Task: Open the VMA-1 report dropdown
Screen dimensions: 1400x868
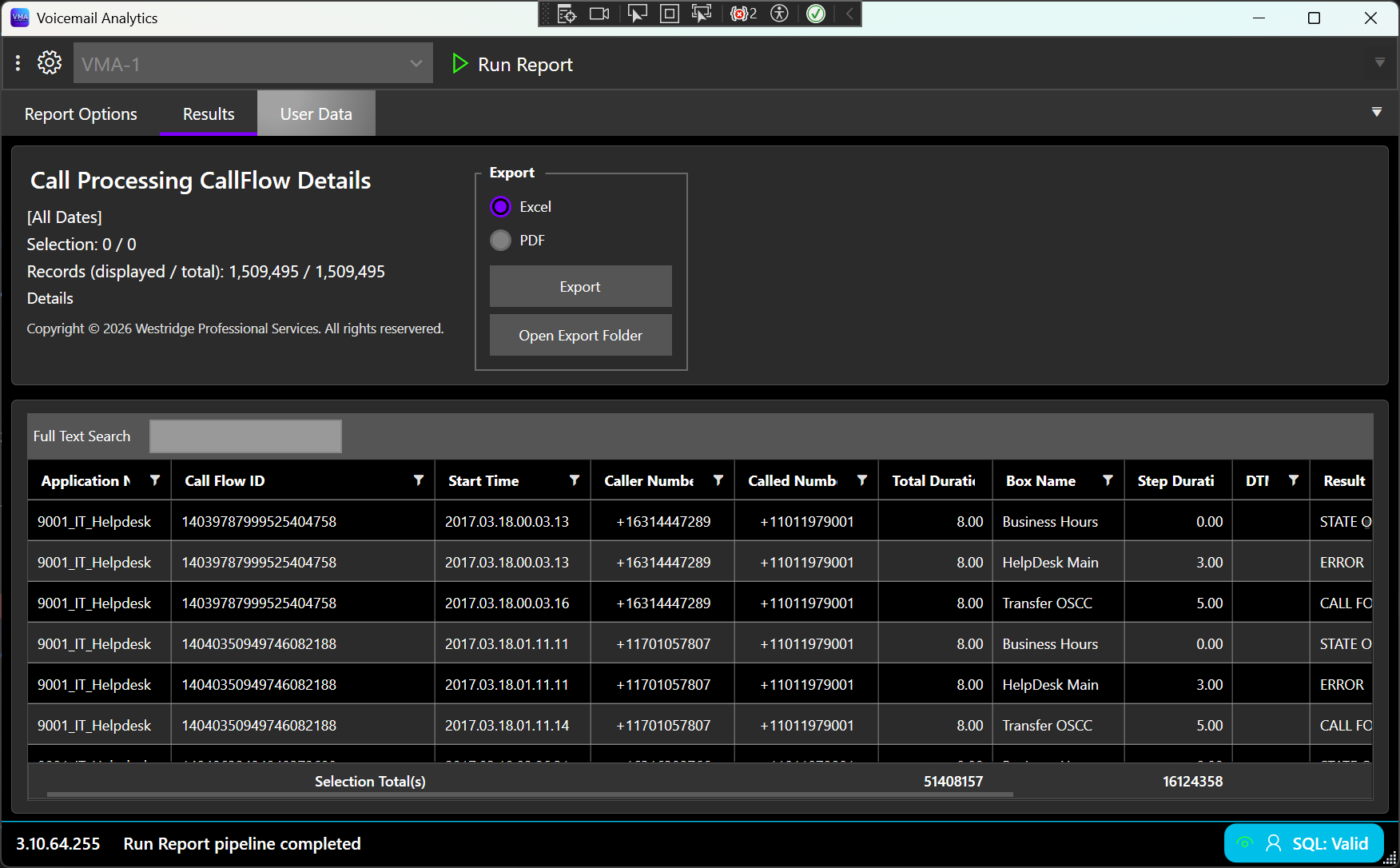Action: (253, 63)
